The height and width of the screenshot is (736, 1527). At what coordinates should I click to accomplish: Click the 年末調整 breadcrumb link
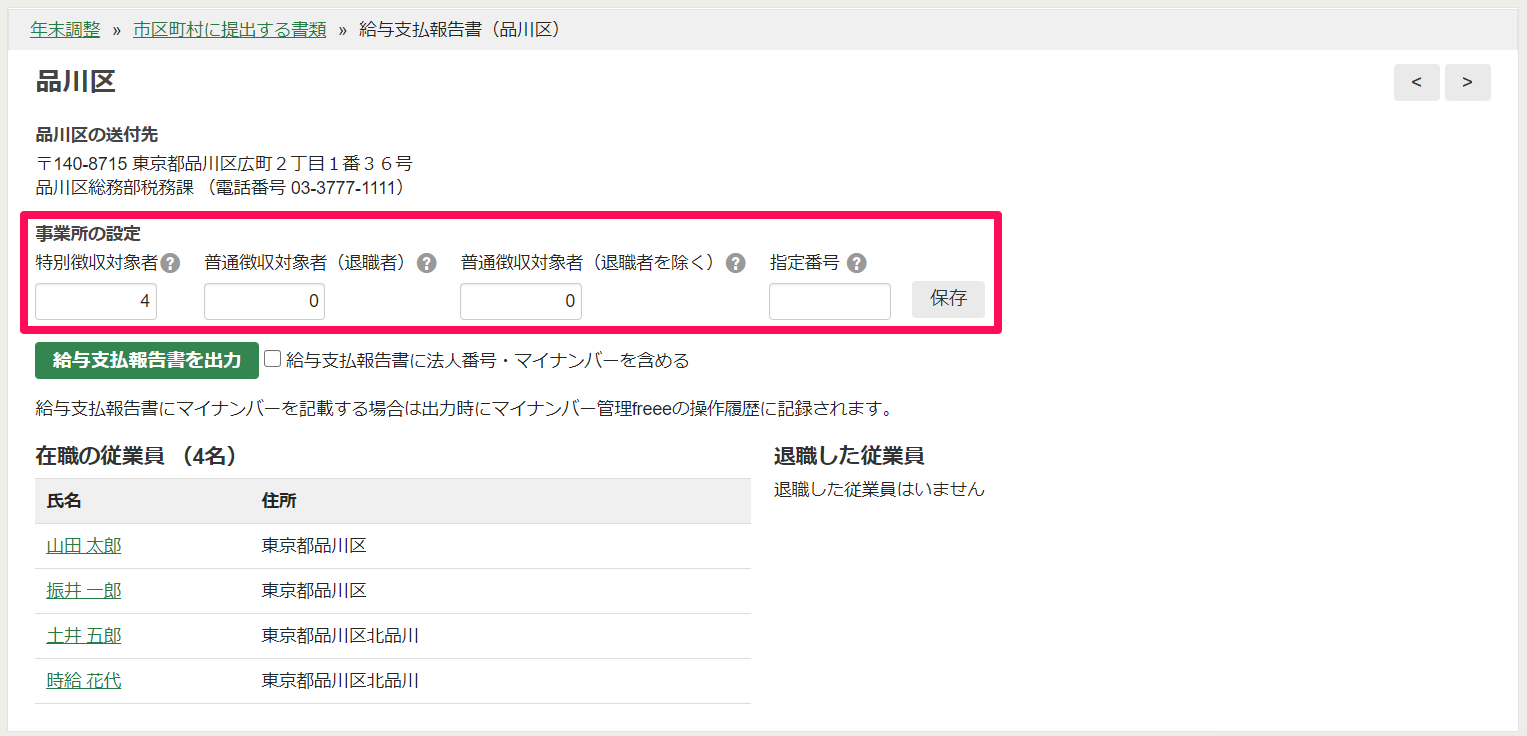click(x=65, y=29)
